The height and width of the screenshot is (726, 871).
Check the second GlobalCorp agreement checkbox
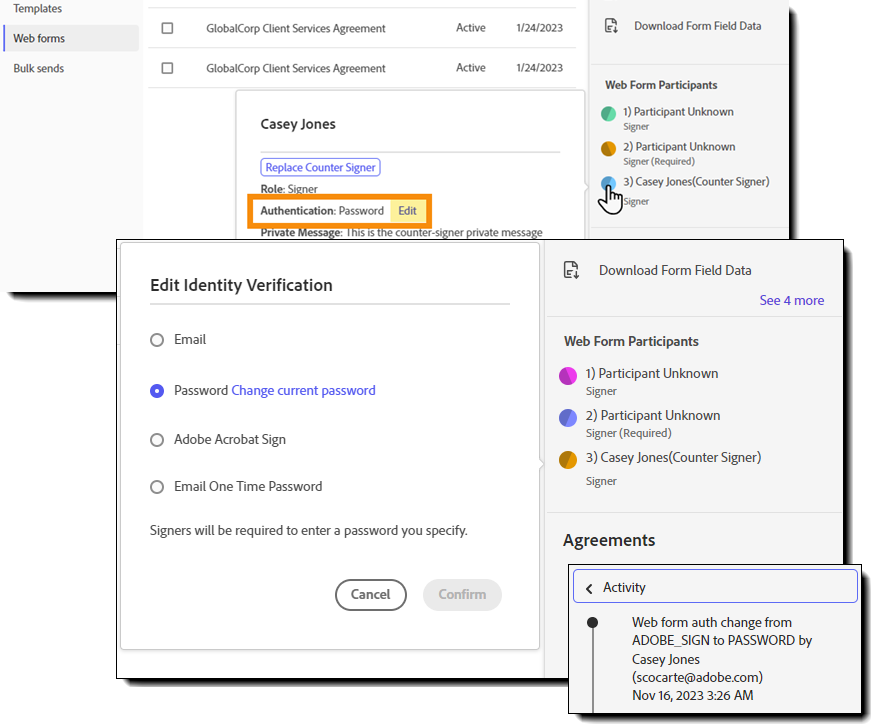click(168, 68)
